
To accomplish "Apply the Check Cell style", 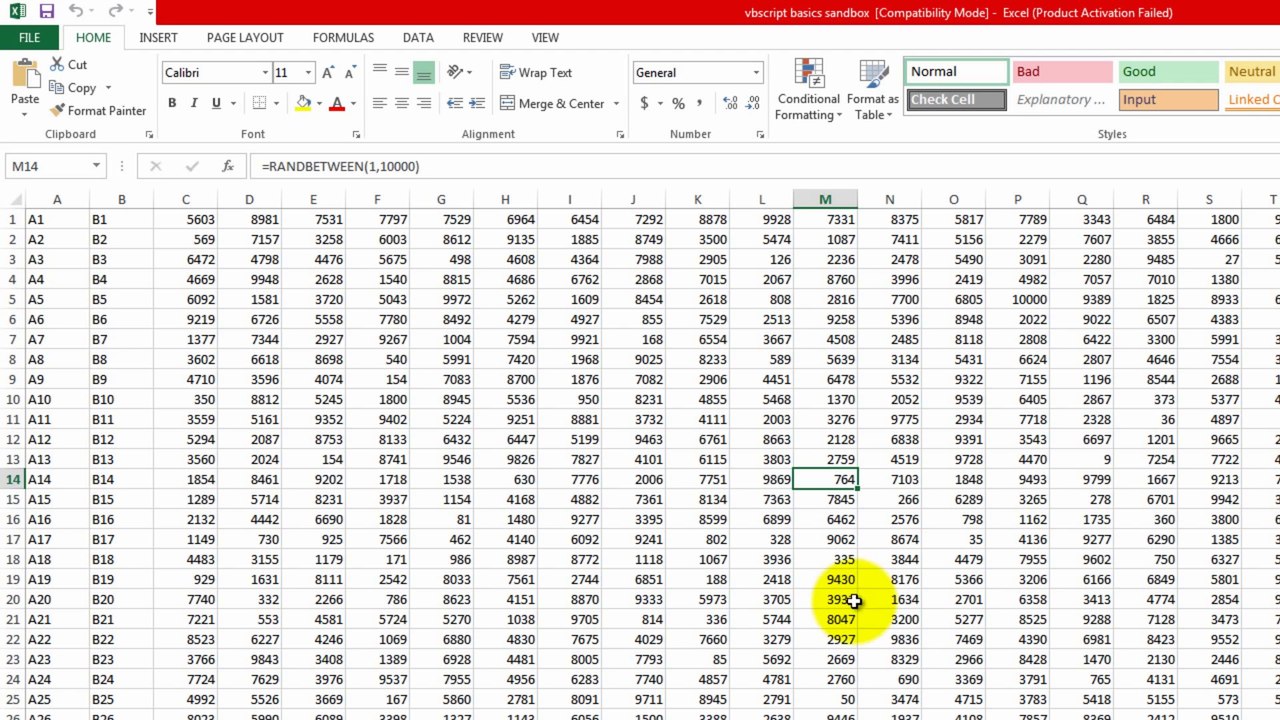I will (x=956, y=100).
